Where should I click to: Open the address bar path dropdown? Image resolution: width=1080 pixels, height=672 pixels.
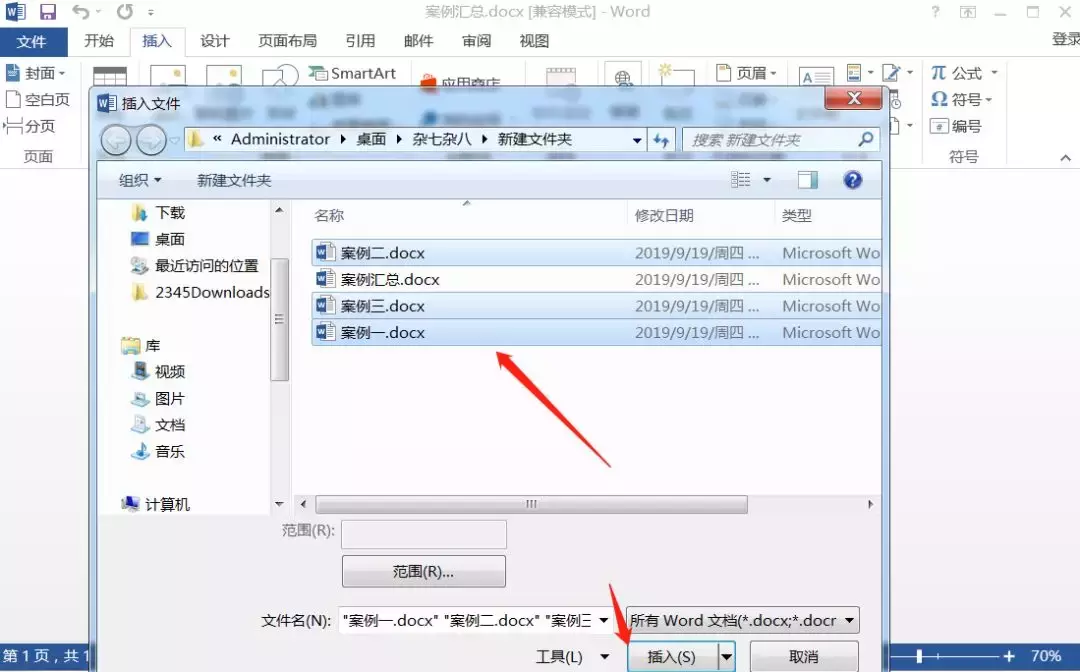pos(637,140)
